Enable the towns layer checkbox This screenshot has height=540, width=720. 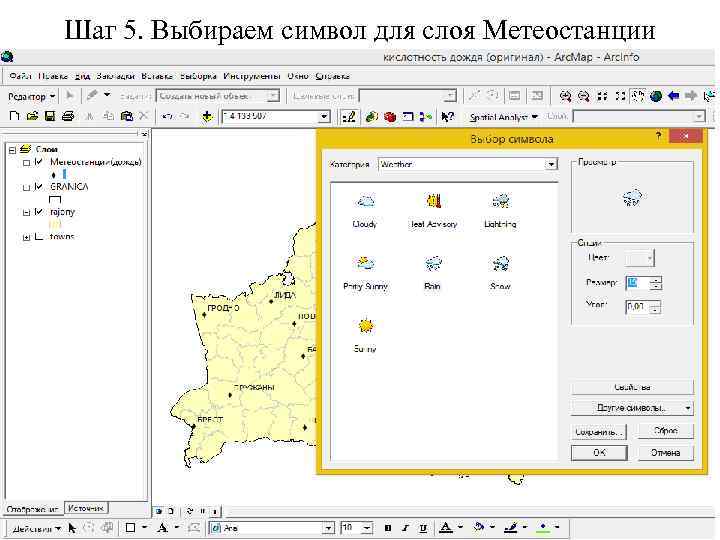[39, 236]
